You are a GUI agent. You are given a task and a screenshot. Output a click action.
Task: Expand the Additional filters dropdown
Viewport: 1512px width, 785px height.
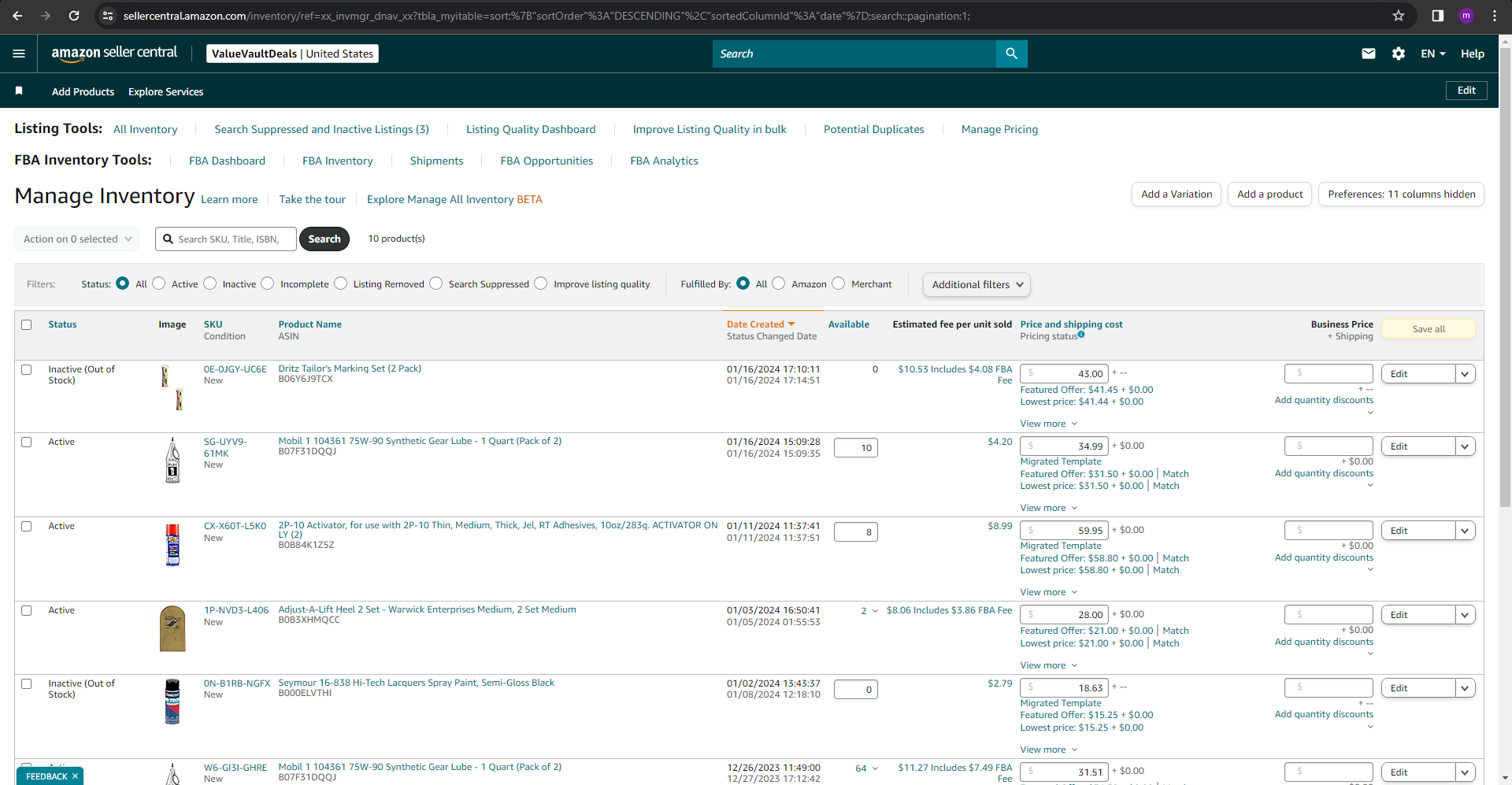click(x=976, y=284)
